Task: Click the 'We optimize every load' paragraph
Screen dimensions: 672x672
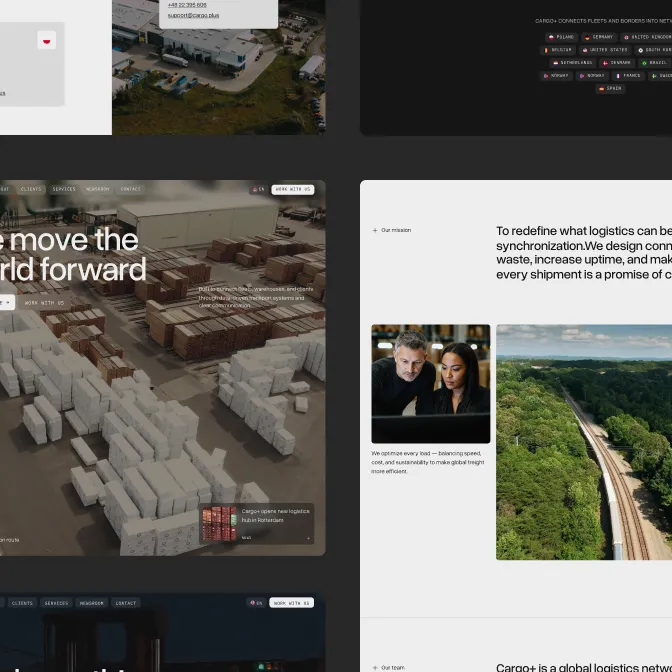Action: [428, 462]
